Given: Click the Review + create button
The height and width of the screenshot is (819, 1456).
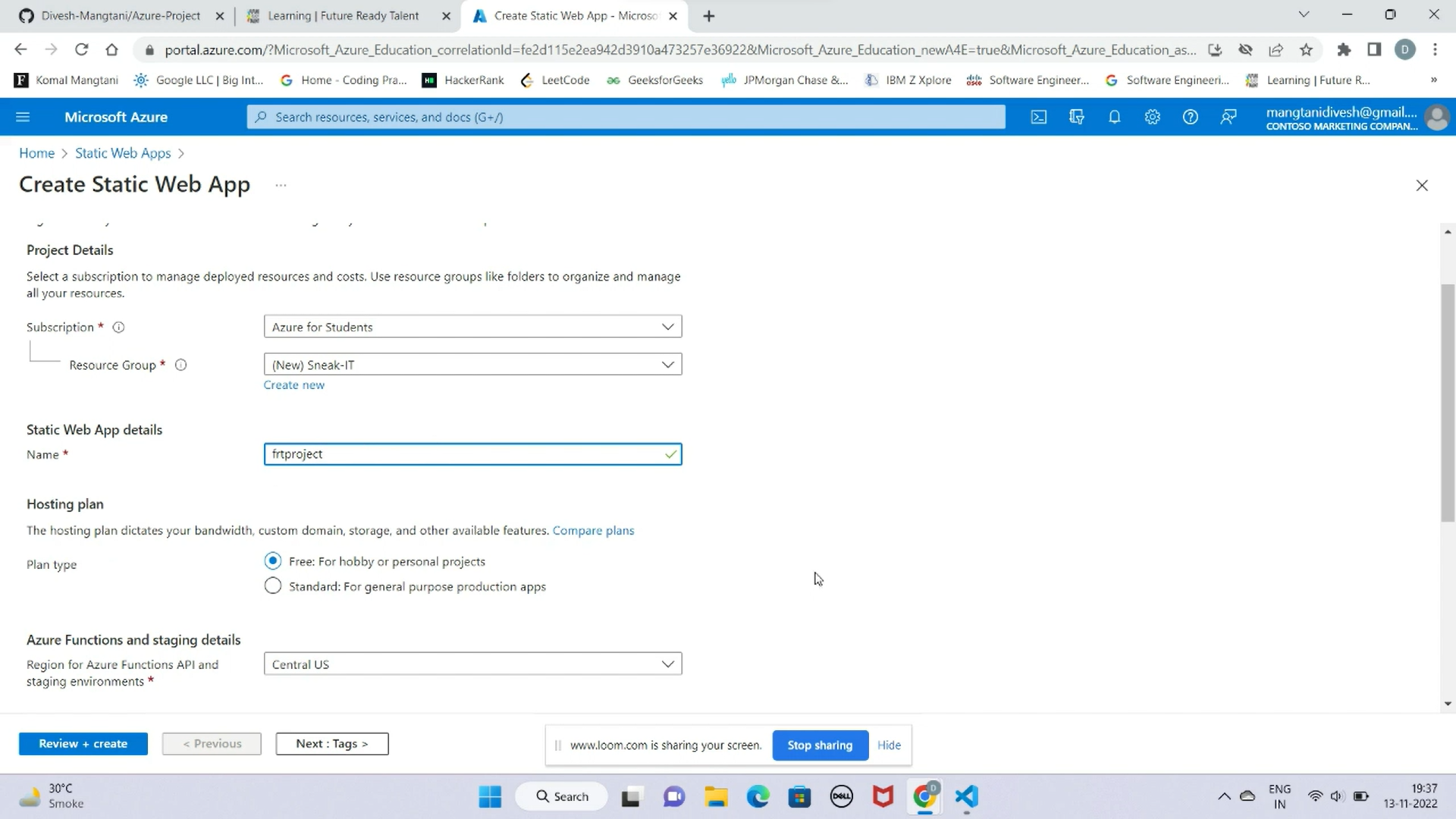Looking at the screenshot, I should click(x=83, y=743).
